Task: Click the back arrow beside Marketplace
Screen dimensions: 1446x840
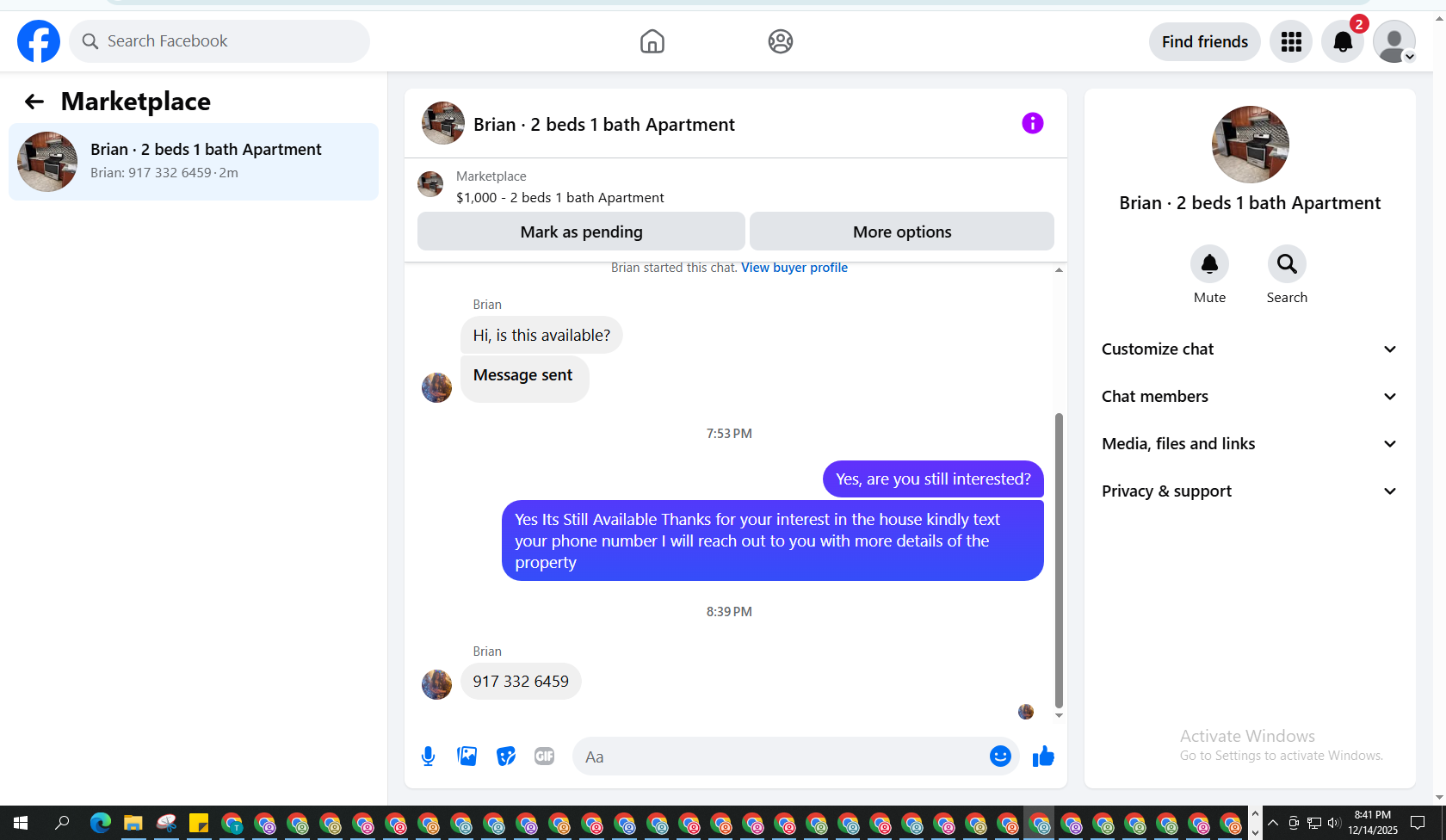Action: [x=34, y=102]
